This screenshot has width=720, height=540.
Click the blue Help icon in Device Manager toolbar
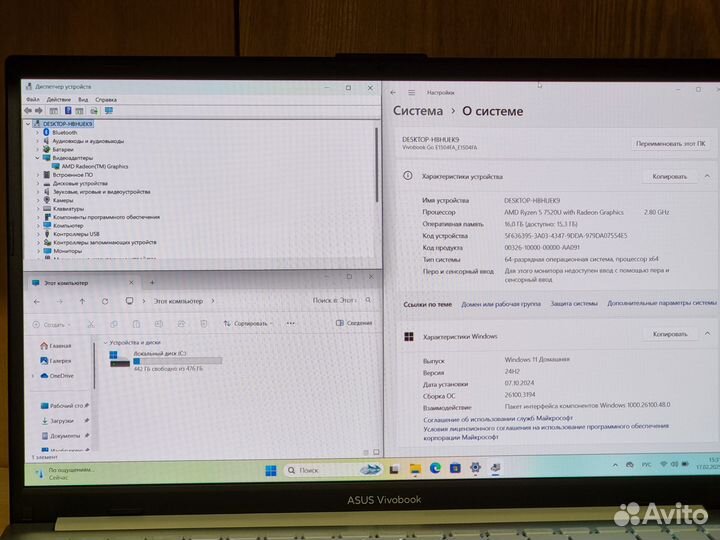68,111
